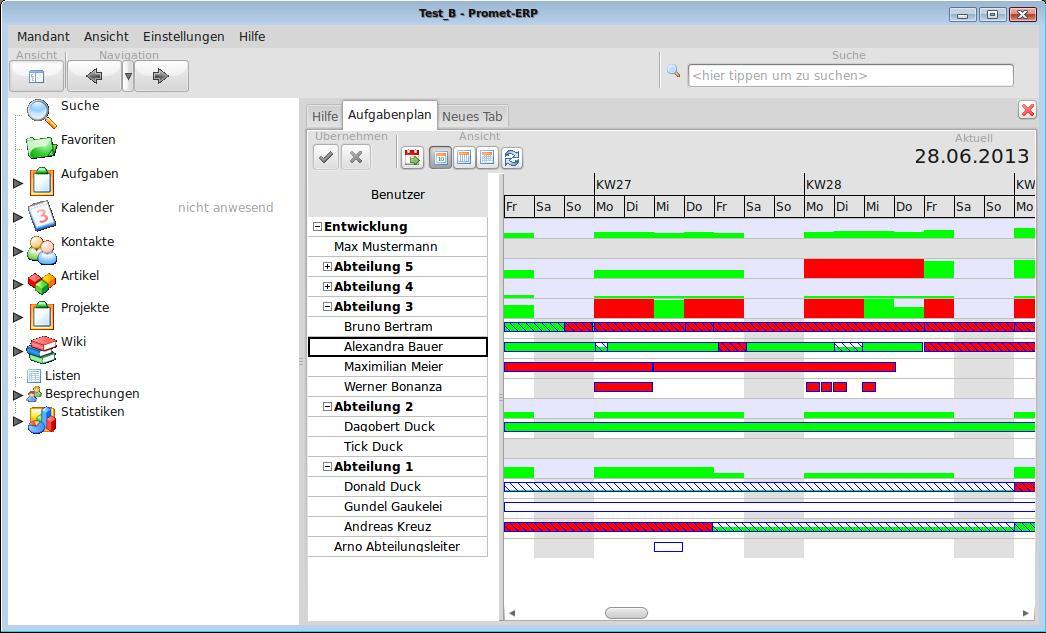Click the navigate forward arrow

point(161,76)
